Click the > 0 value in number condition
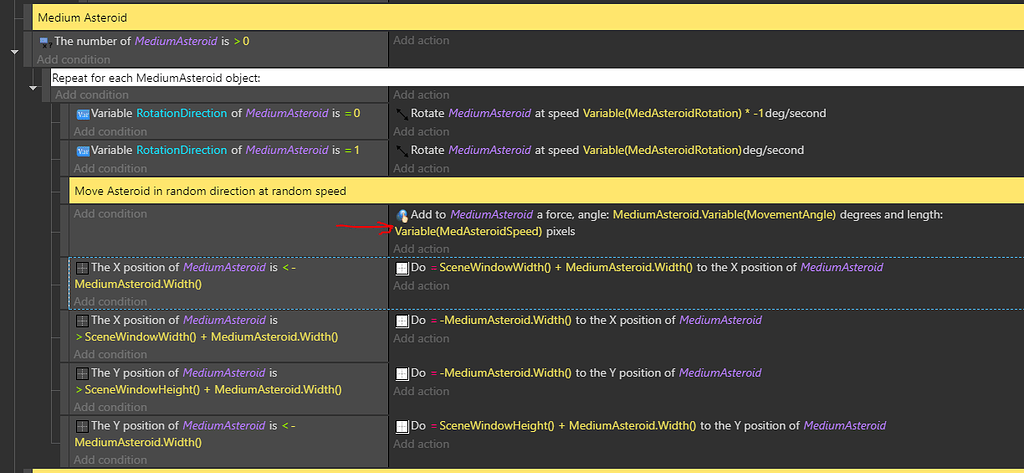Image resolution: width=1024 pixels, height=473 pixels. click(241, 41)
